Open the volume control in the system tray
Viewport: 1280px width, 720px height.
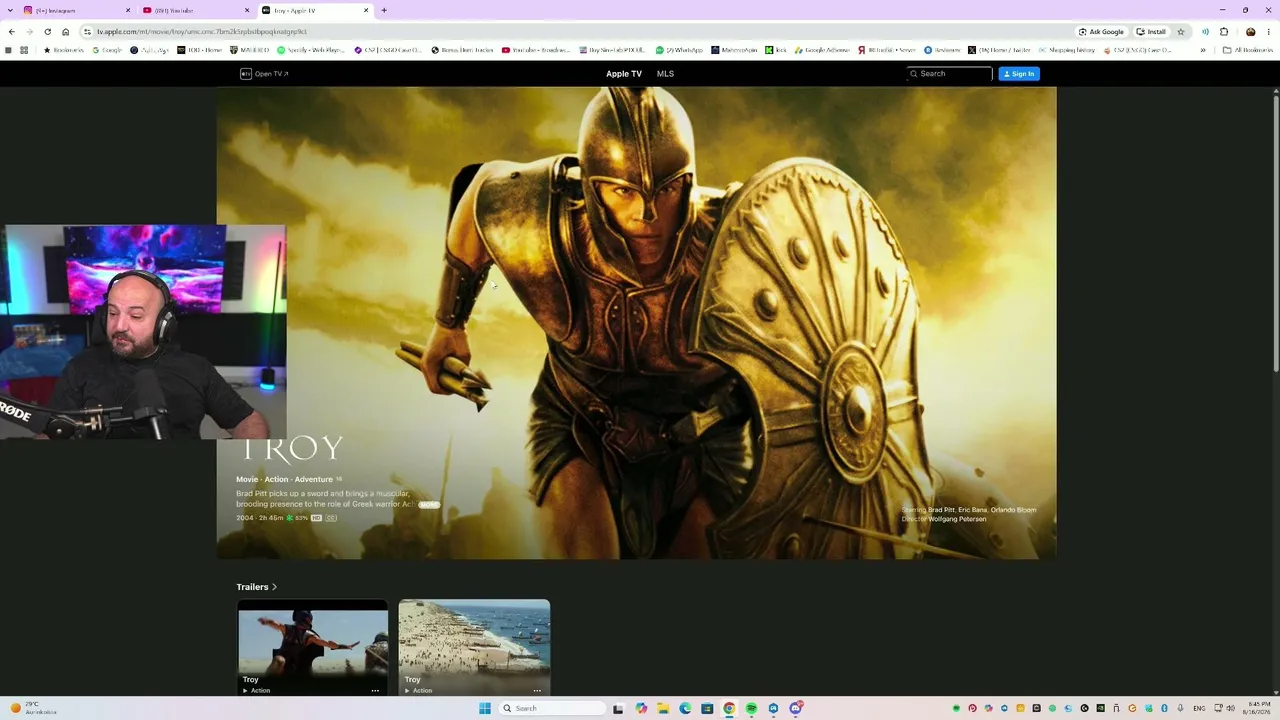pyautogui.click(x=1230, y=708)
